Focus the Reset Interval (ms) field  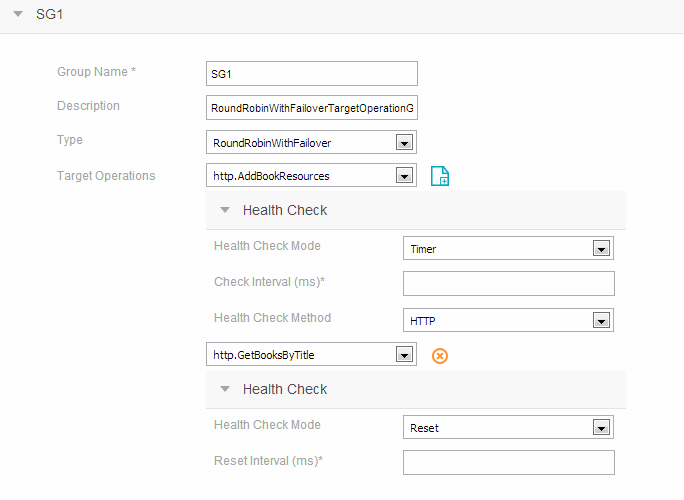coord(509,462)
